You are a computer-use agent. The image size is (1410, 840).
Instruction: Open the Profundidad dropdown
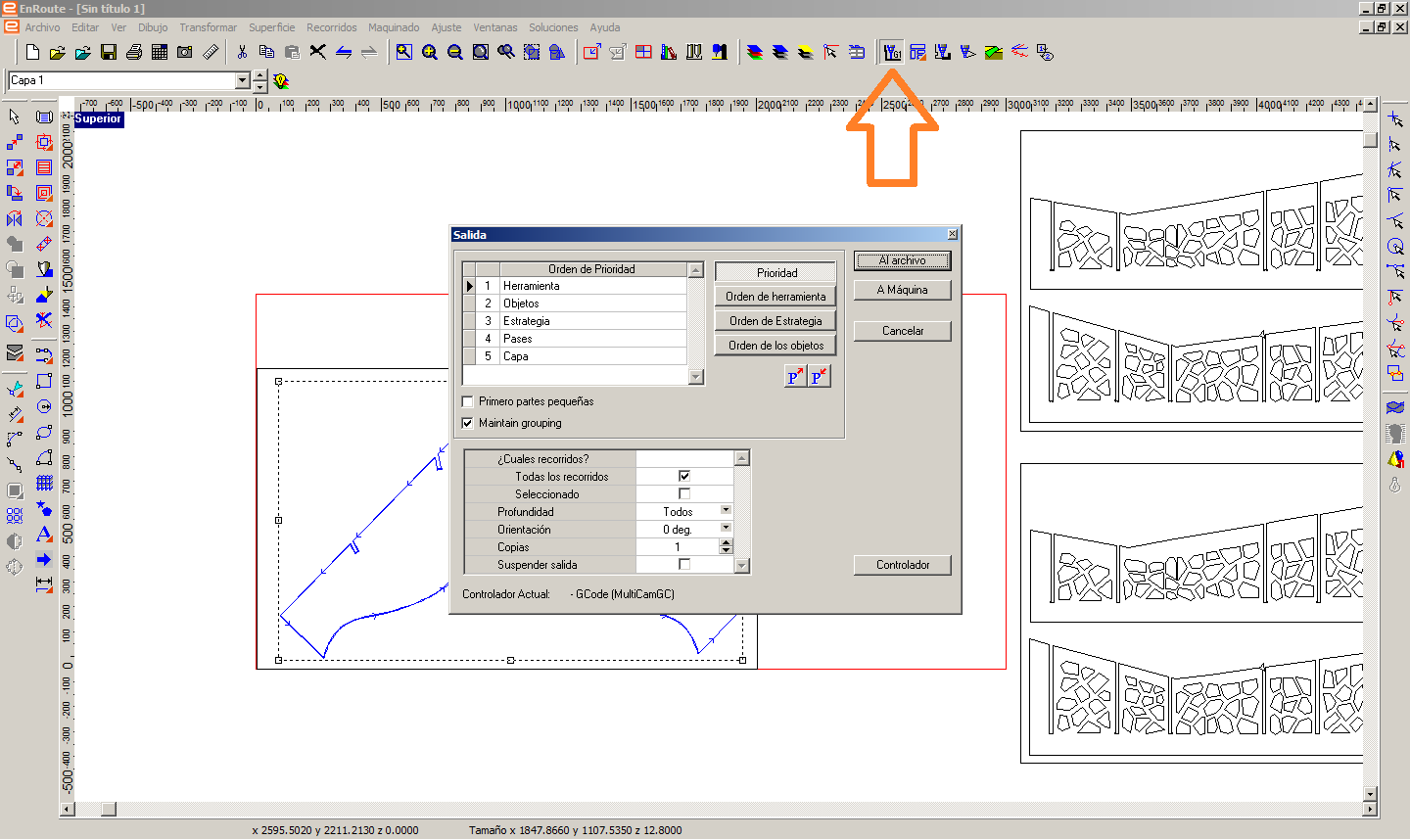726,510
